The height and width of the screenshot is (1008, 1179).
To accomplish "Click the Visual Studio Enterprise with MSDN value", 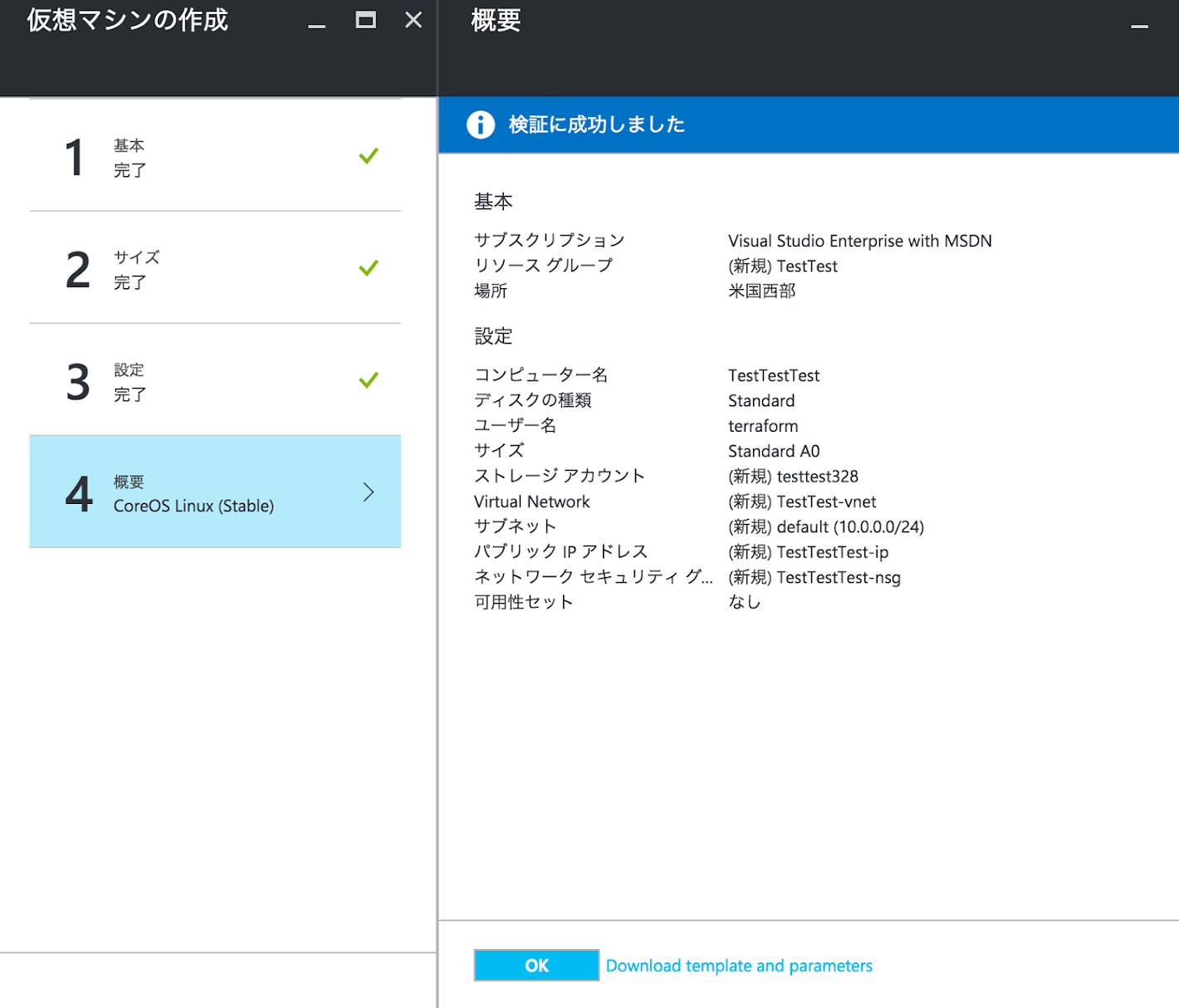I will [859, 241].
